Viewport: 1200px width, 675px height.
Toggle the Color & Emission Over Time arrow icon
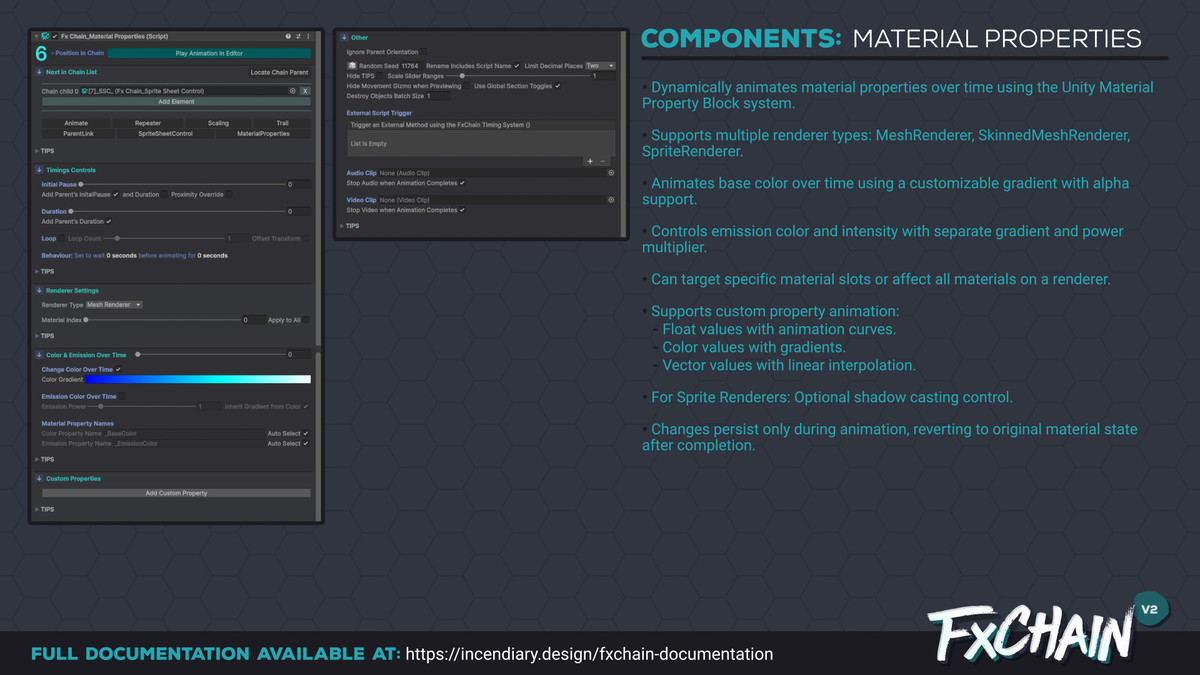click(39, 355)
